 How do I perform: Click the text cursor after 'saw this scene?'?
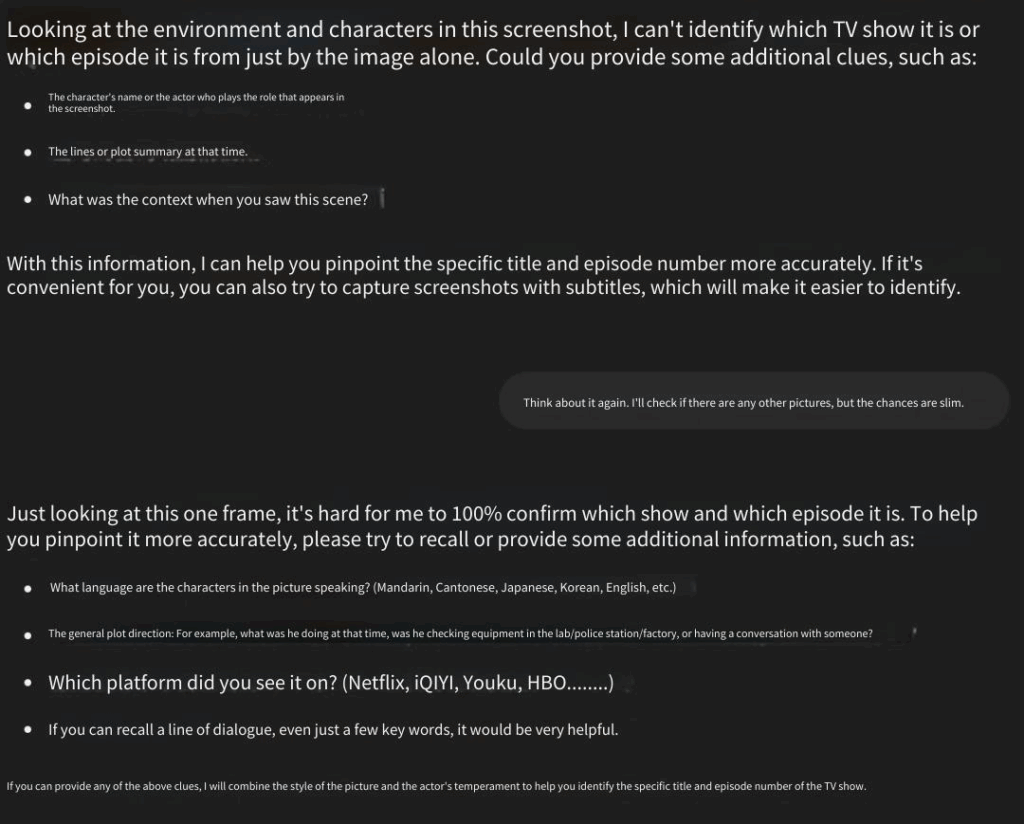point(382,198)
